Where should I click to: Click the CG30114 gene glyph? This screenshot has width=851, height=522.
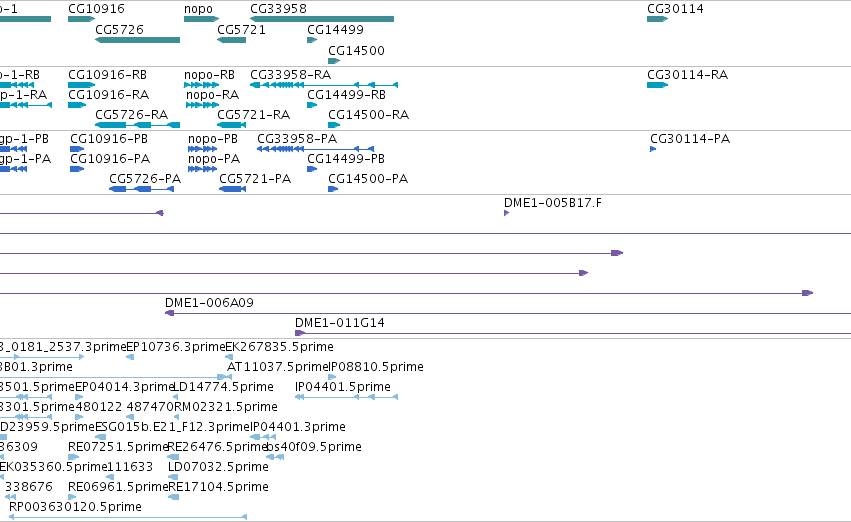(x=657, y=19)
